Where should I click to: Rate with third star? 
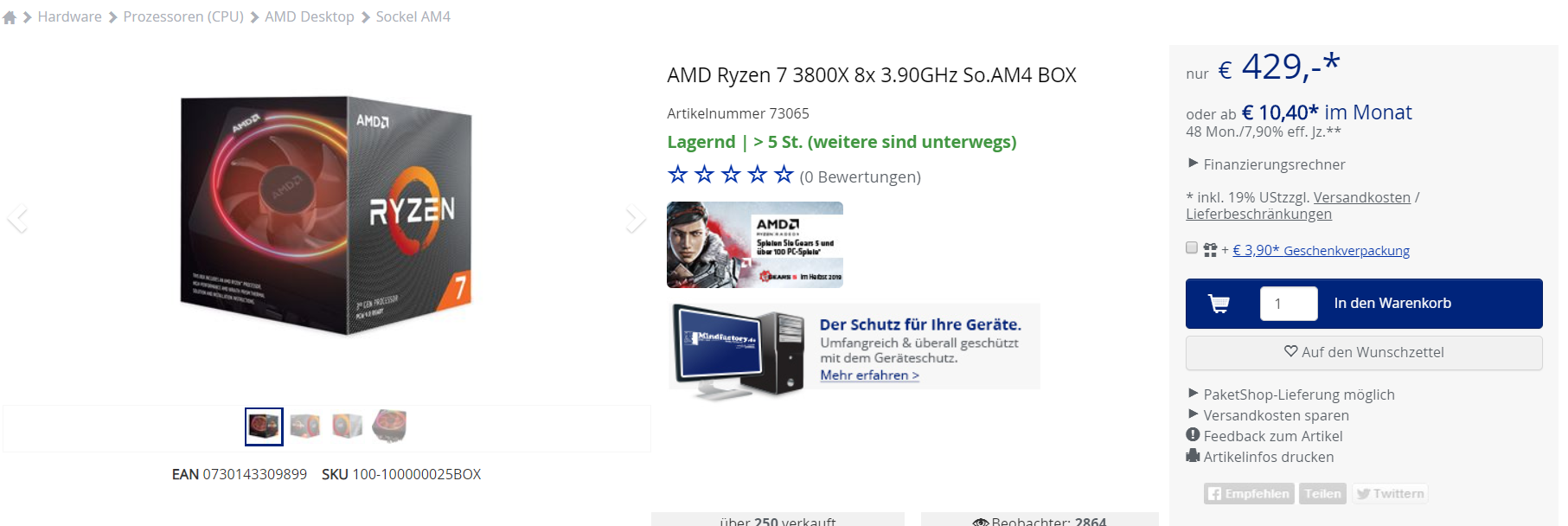[x=731, y=175]
